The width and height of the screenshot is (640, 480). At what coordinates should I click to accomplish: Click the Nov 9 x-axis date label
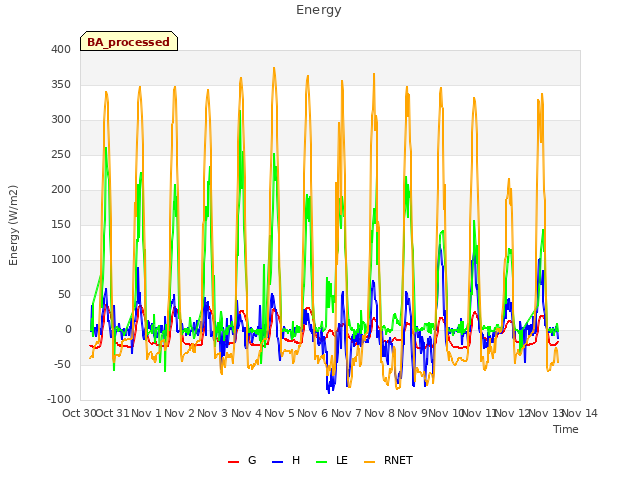[x=413, y=413]
